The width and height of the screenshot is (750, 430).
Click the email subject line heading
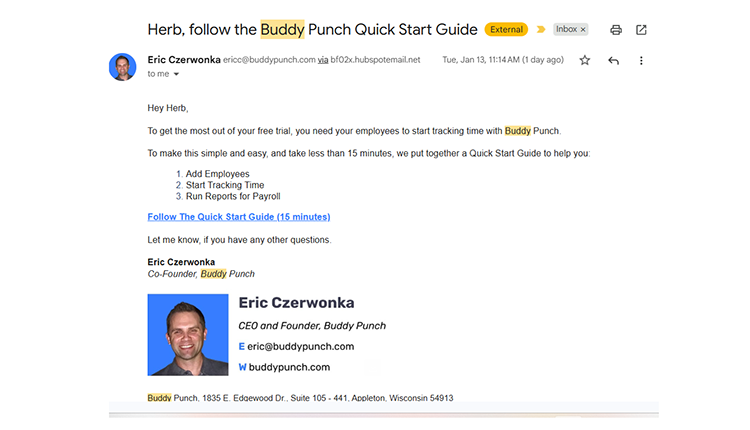click(312, 30)
